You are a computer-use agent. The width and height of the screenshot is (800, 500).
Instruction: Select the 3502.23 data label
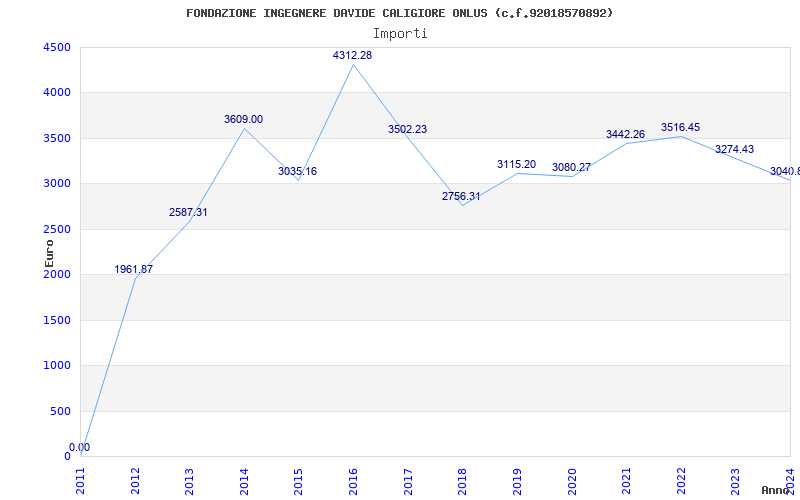point(407,130)
